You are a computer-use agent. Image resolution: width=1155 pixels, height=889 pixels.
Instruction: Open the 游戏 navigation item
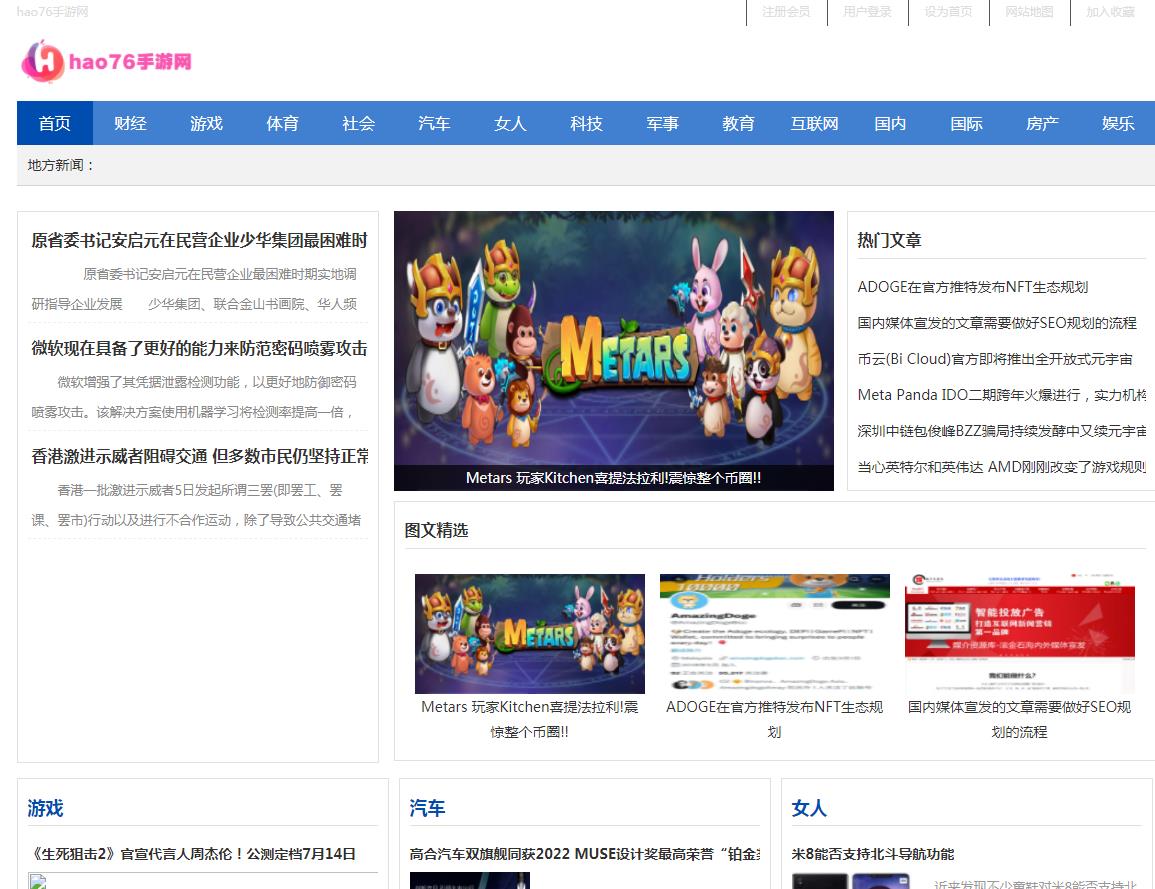click(206, 123)
